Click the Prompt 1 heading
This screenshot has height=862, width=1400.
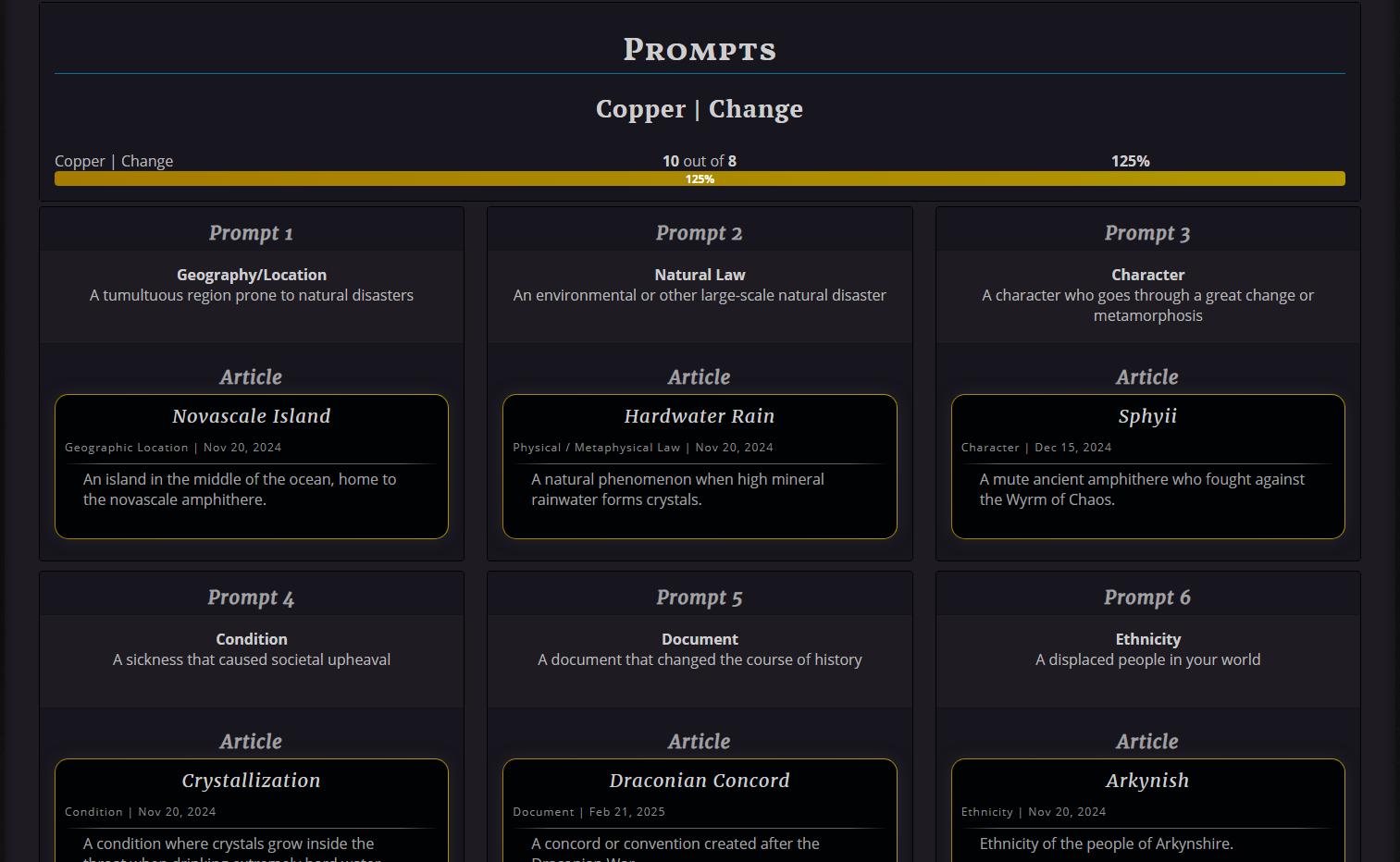point(251,233)
